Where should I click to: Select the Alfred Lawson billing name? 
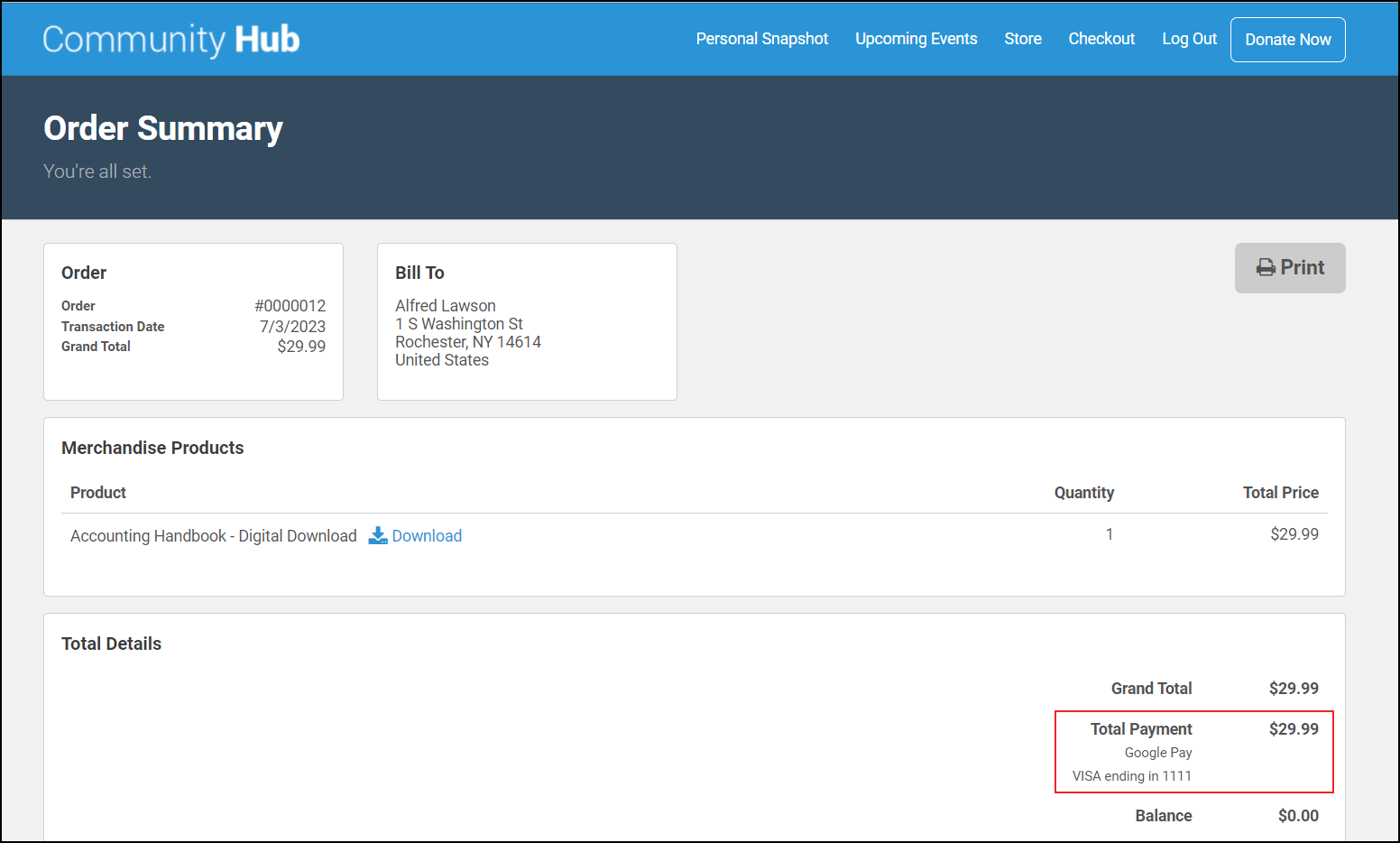tap(445, 306)
